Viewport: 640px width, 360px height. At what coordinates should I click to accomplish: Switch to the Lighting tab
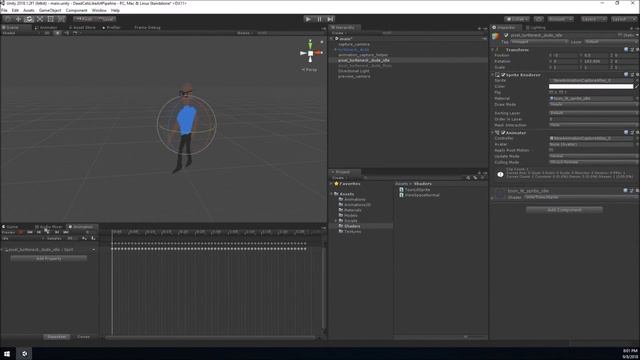[x=536, y=27]
